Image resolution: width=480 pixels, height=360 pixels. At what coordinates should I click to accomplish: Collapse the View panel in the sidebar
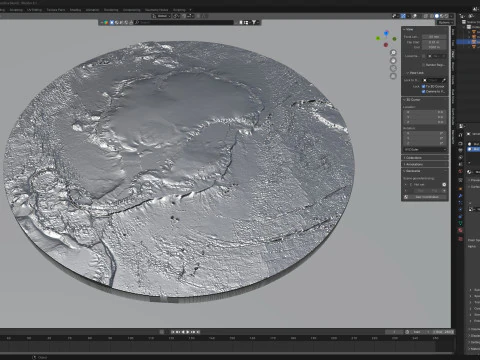point(409,29)
